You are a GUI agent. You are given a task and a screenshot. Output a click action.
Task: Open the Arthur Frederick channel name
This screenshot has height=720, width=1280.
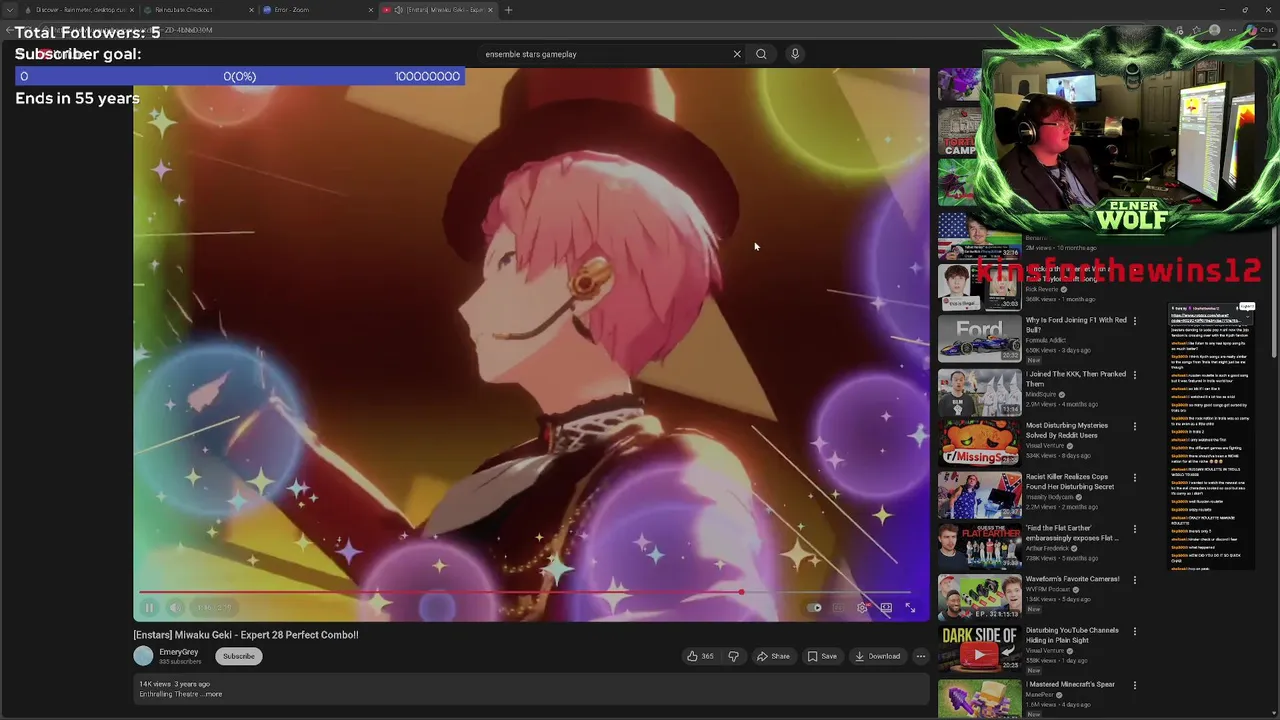(1050, 548)
